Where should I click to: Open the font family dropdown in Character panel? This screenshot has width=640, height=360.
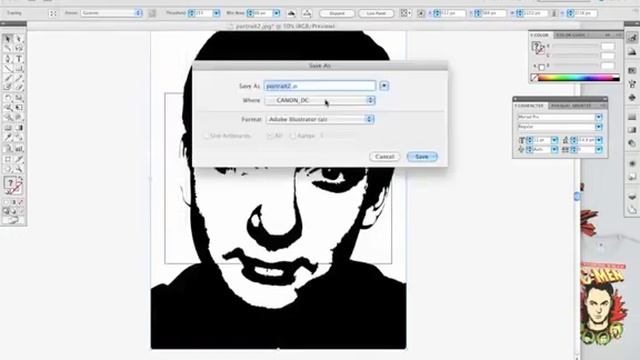click(x=599, y=117)
